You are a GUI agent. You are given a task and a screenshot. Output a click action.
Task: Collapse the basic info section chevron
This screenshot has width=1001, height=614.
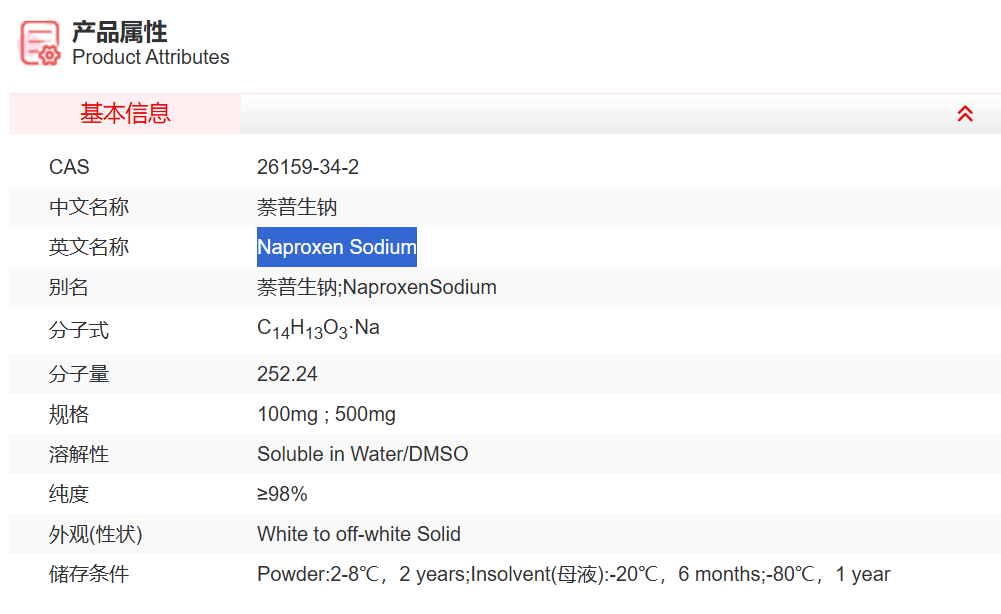[x=965, y=114]
